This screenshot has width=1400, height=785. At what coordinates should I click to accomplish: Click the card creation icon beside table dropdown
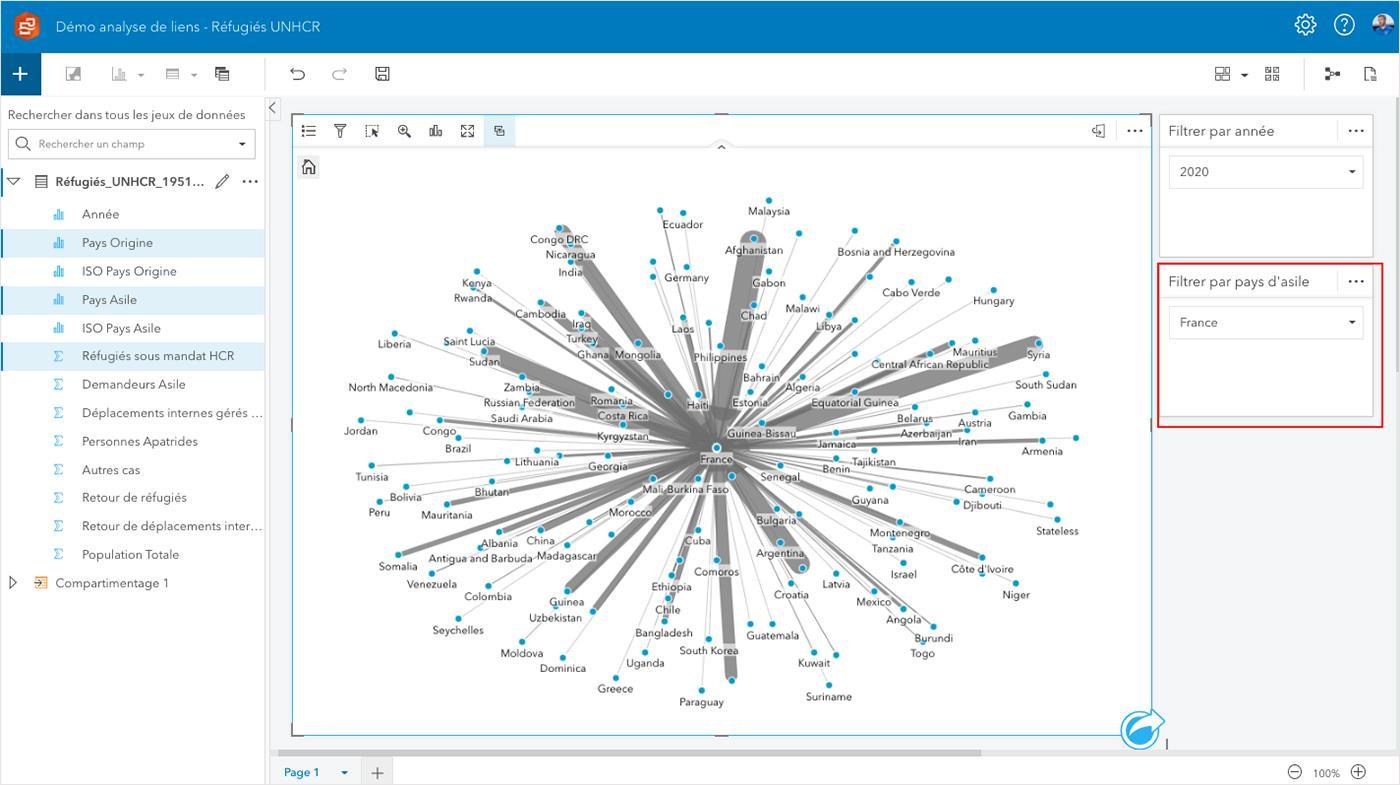(222, 74)
